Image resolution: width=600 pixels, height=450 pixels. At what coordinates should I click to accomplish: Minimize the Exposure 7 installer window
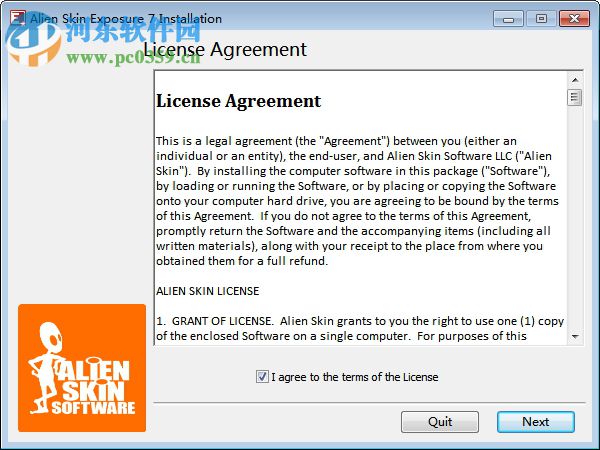tap(508, 19)
